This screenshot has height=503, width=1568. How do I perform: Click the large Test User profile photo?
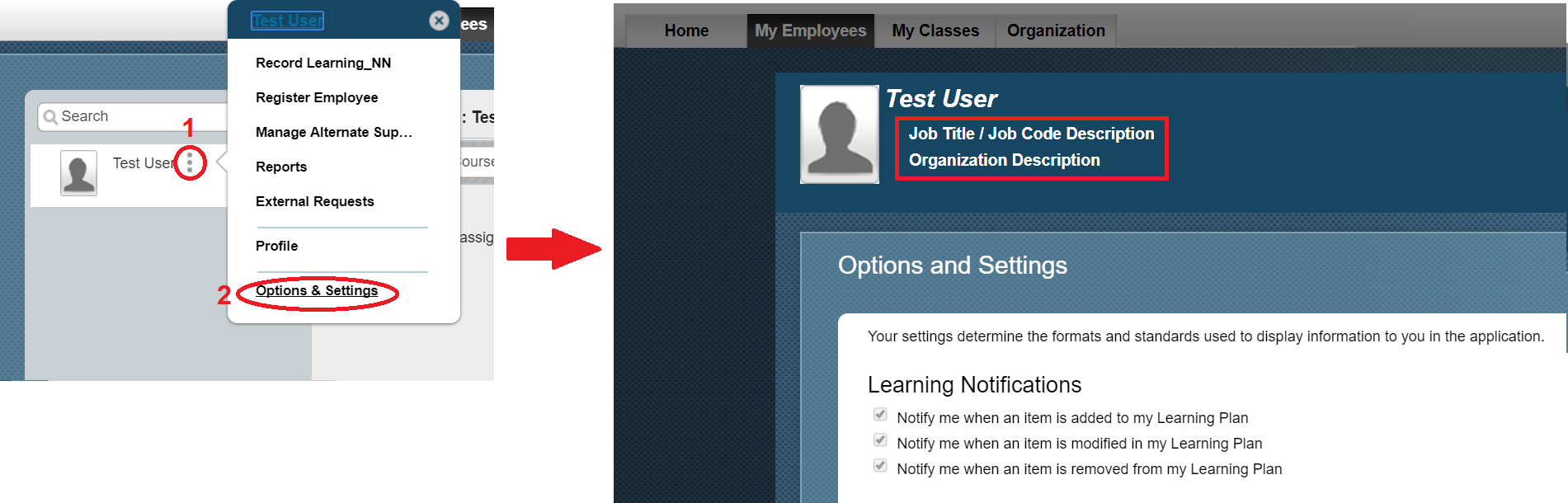(x=839, y=134)
